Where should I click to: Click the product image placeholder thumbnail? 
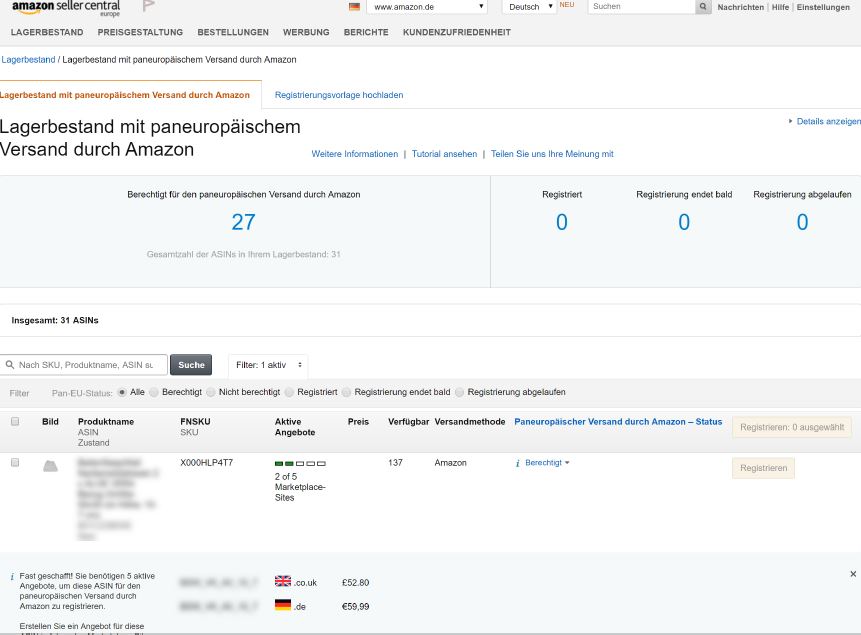coord(51,466)
